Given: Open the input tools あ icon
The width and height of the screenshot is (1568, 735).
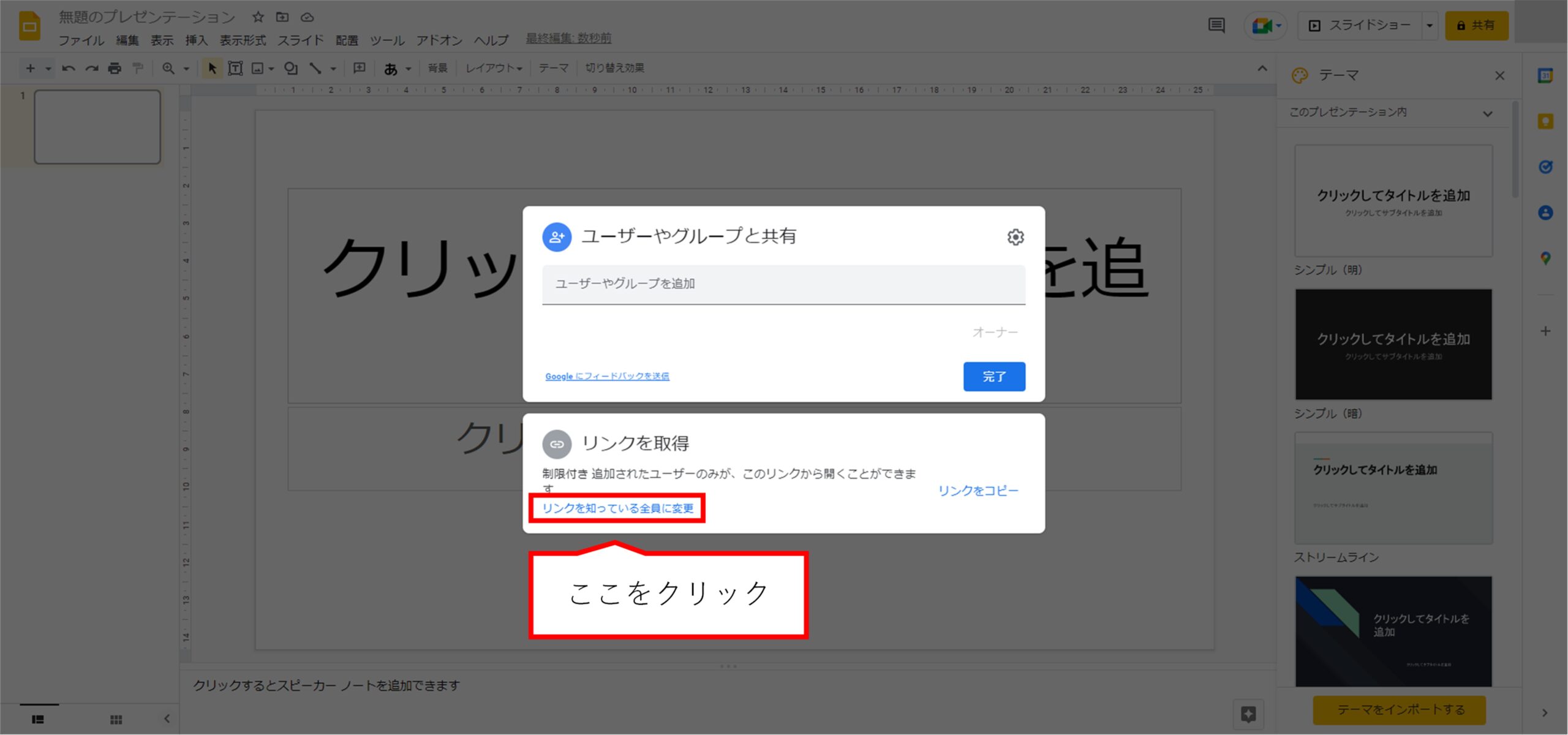Looking at the screenshot, I should 390,69.
